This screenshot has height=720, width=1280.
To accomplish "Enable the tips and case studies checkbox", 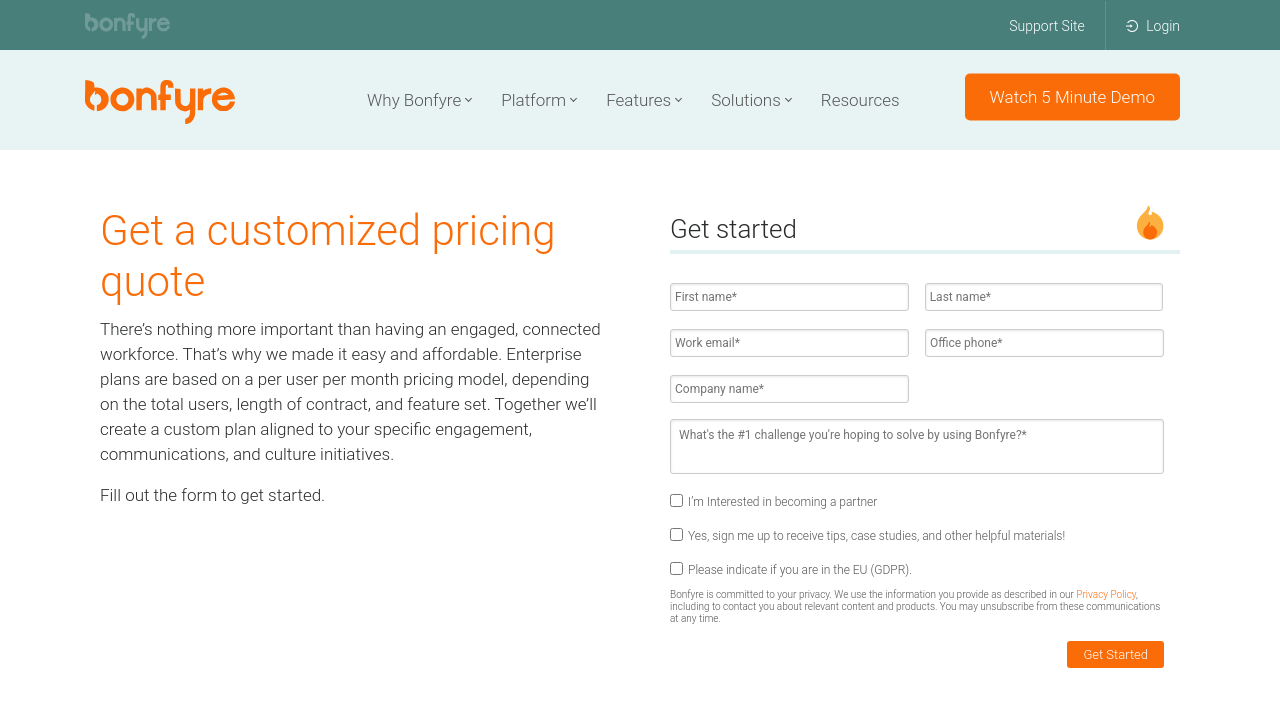I will point(677,535).
